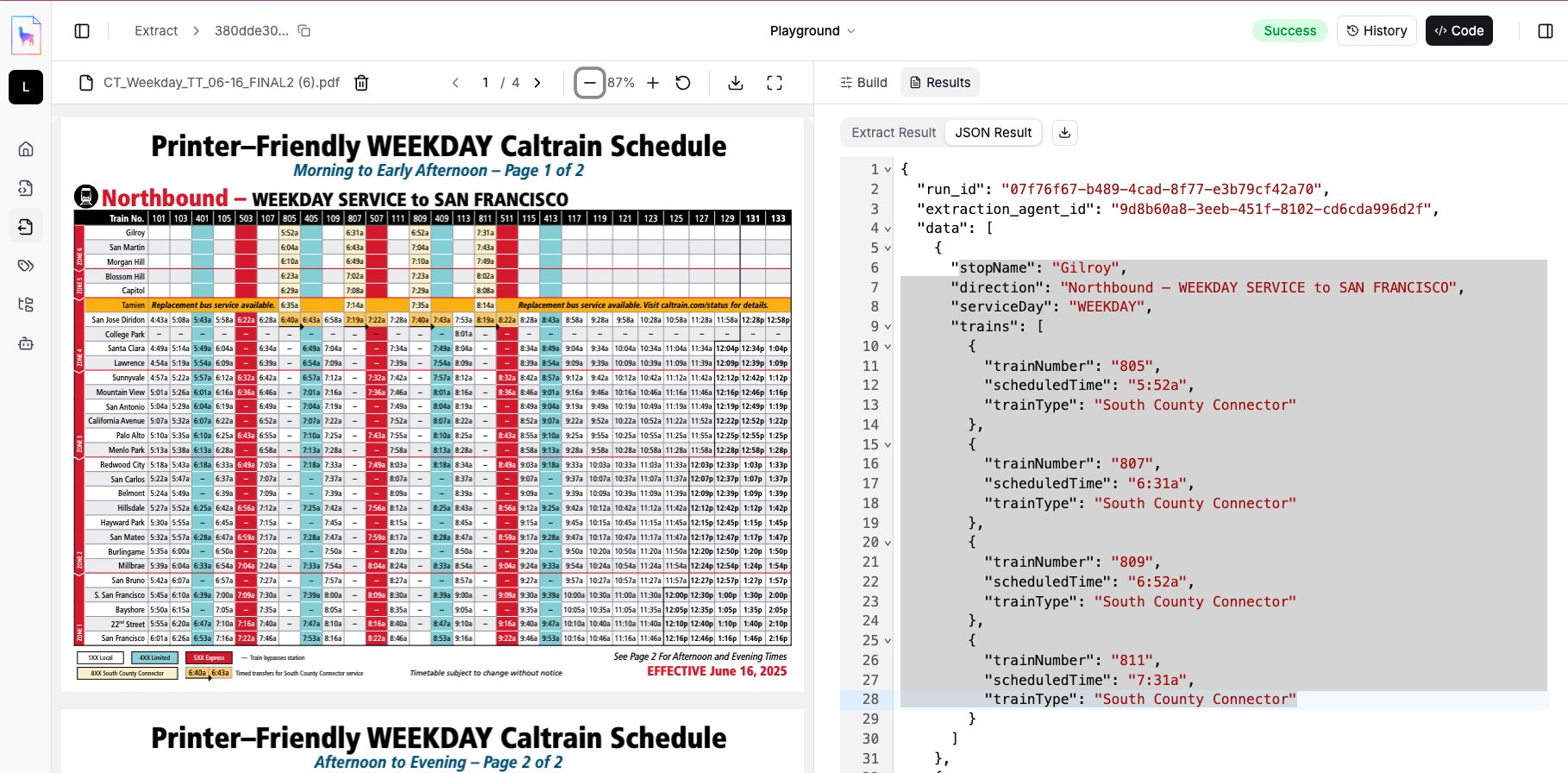Click trainNumber "811" value
The width and height of the screenshot is (1568, 773).
pyautogui.click(x=1132, y=661)
